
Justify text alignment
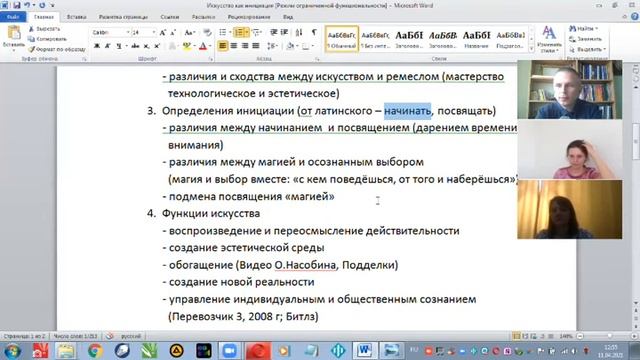click(256, 46)
